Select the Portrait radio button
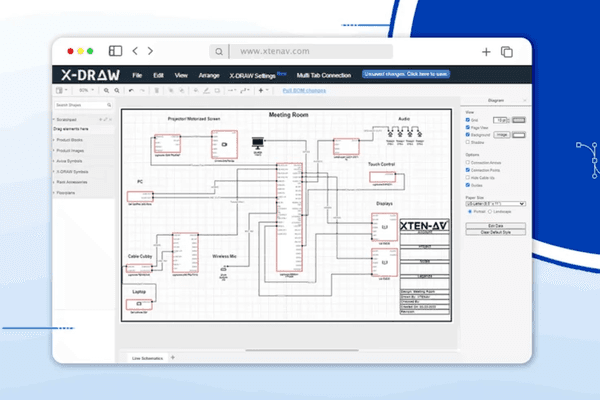Image resolution: width=600 pixels, height=400 pixels. click(x=470, y=211)
